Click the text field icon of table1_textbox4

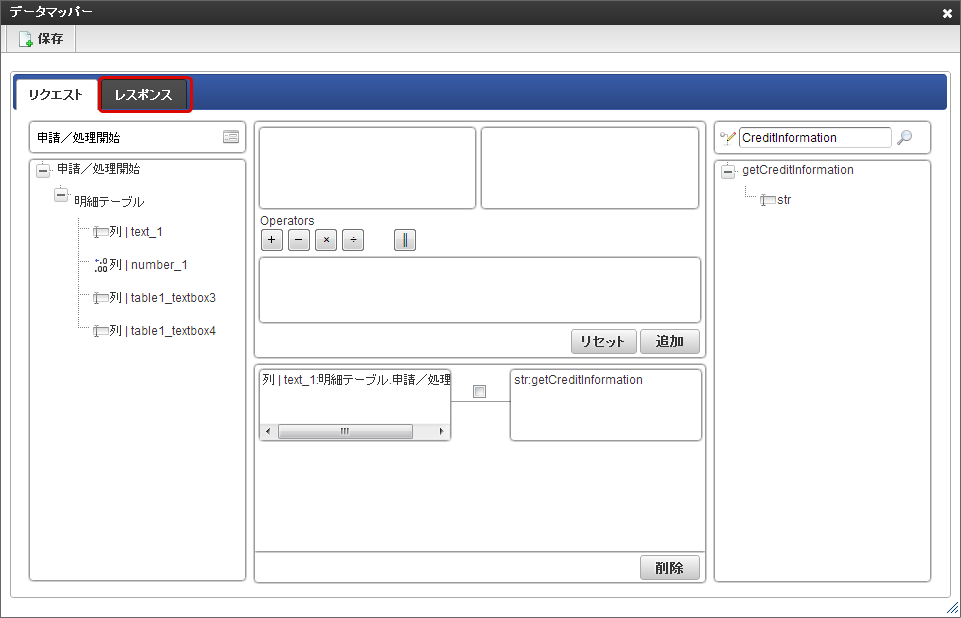tap(101, 331)
